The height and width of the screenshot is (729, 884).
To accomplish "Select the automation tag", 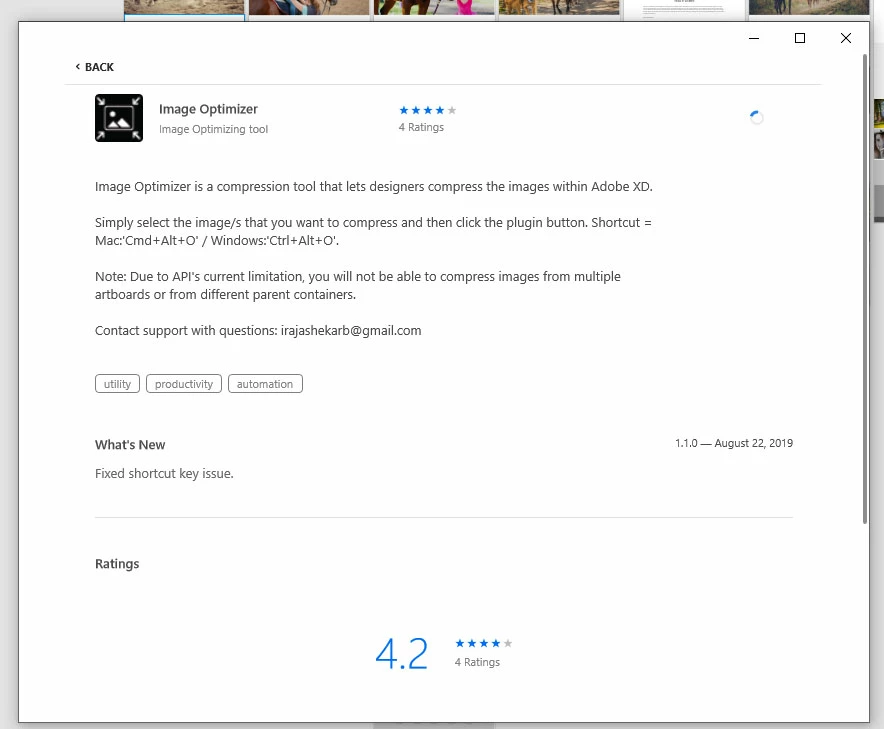I will click(x=265, y=384).
